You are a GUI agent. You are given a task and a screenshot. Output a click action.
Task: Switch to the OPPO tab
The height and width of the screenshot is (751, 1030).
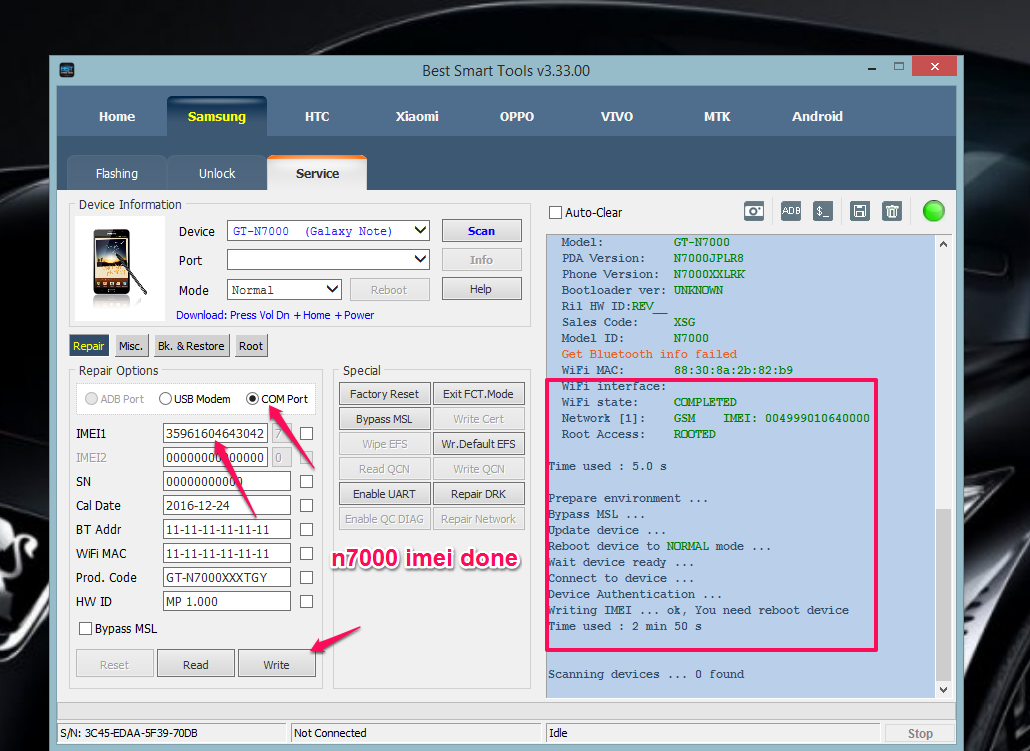(x=516, y=116)
